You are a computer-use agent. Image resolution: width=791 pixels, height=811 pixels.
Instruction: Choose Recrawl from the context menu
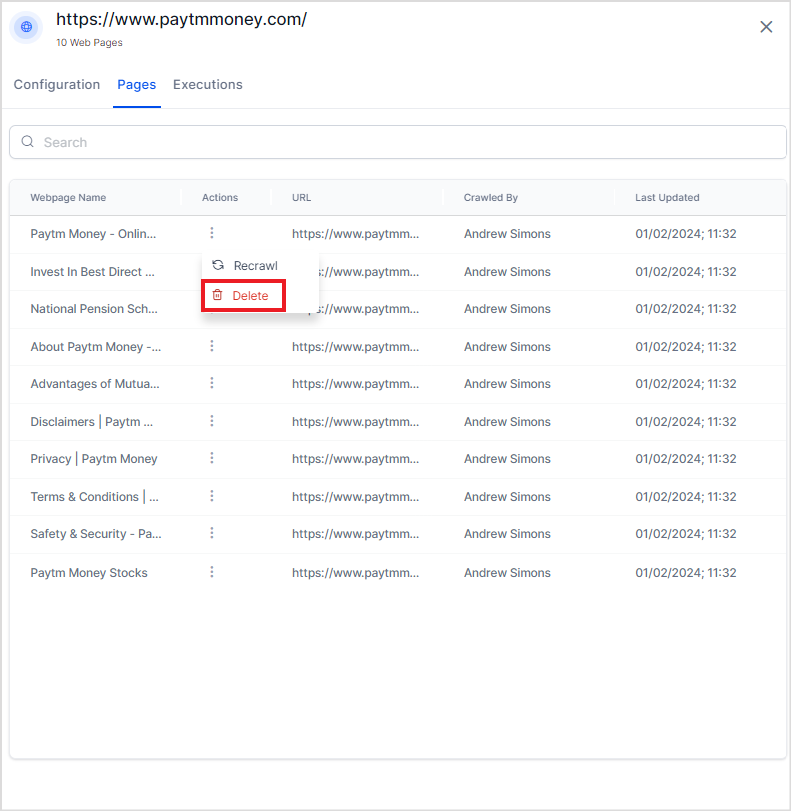(255, 266)
